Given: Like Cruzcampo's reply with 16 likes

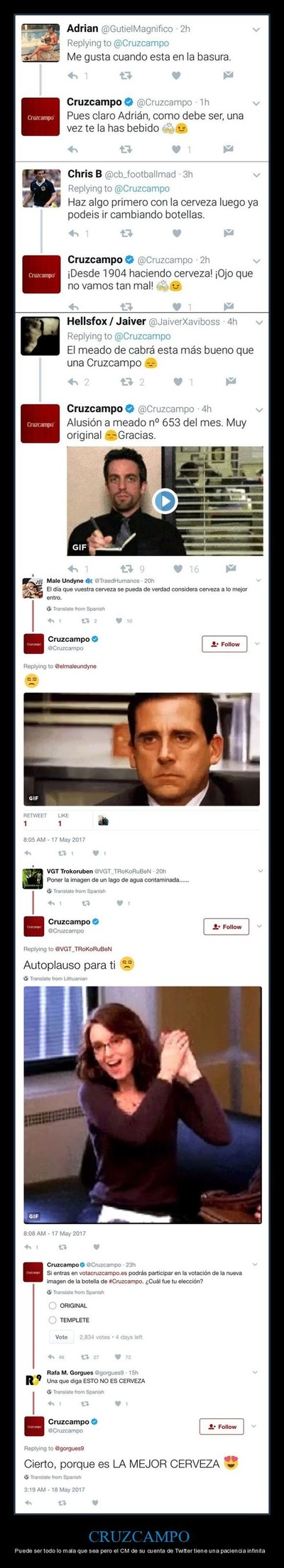Looking at the screenshot, I should point(177,568).
